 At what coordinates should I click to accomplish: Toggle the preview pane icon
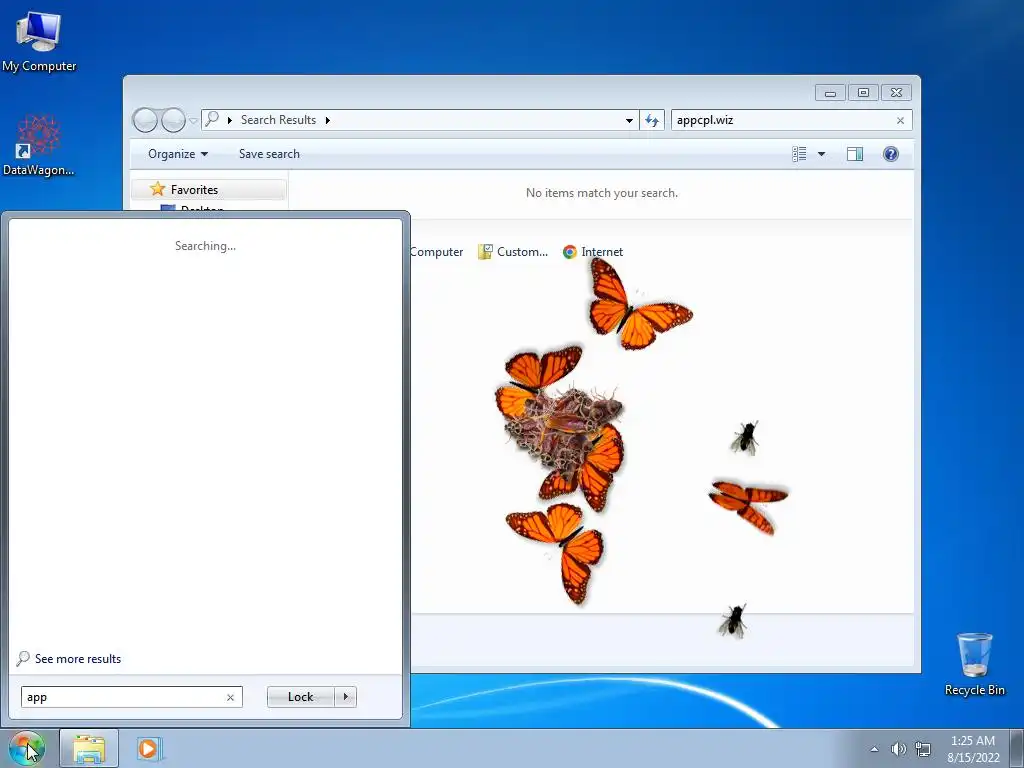pos(855,154)
